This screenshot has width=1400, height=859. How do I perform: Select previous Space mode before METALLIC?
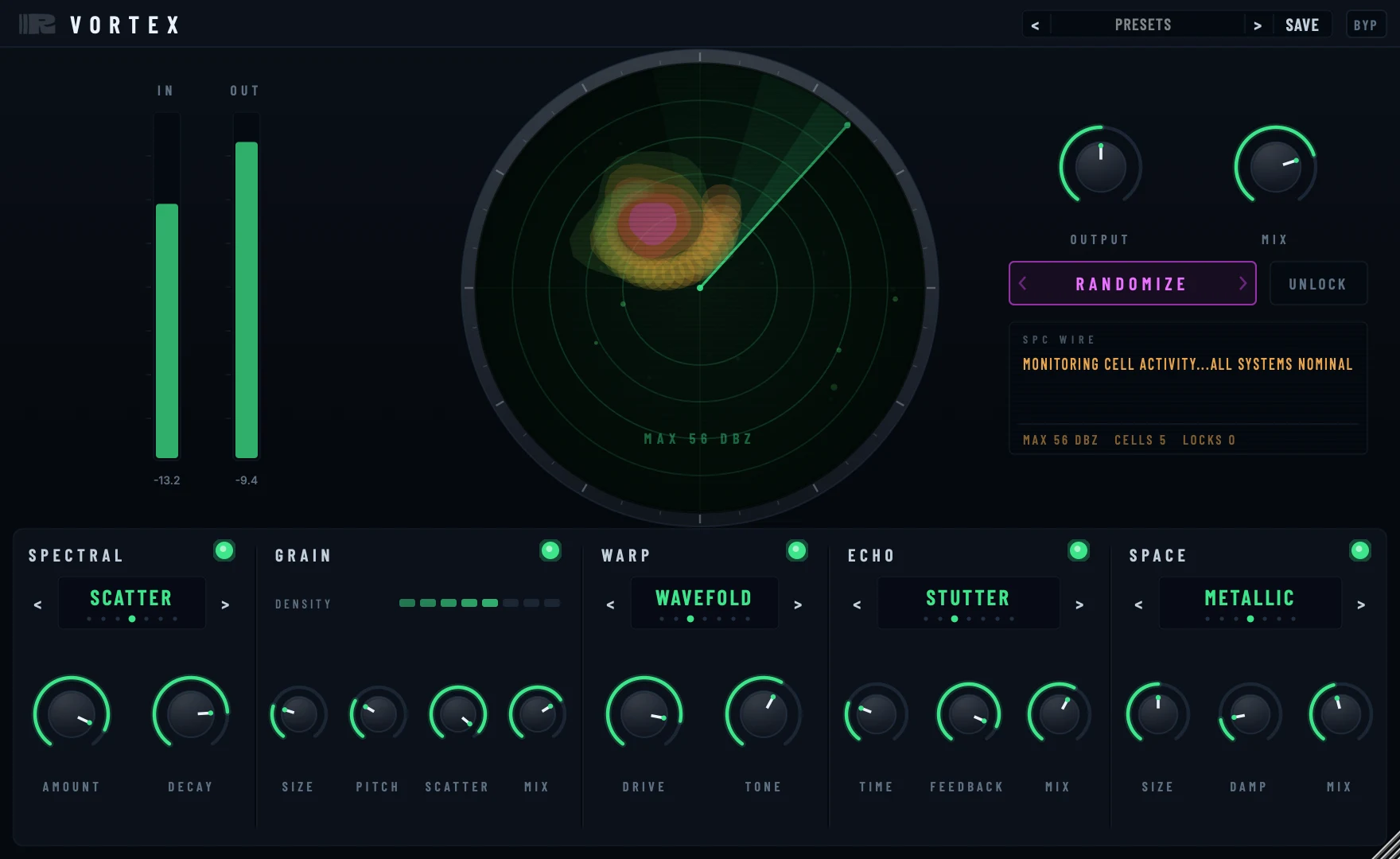click(x=1138, y=605)
